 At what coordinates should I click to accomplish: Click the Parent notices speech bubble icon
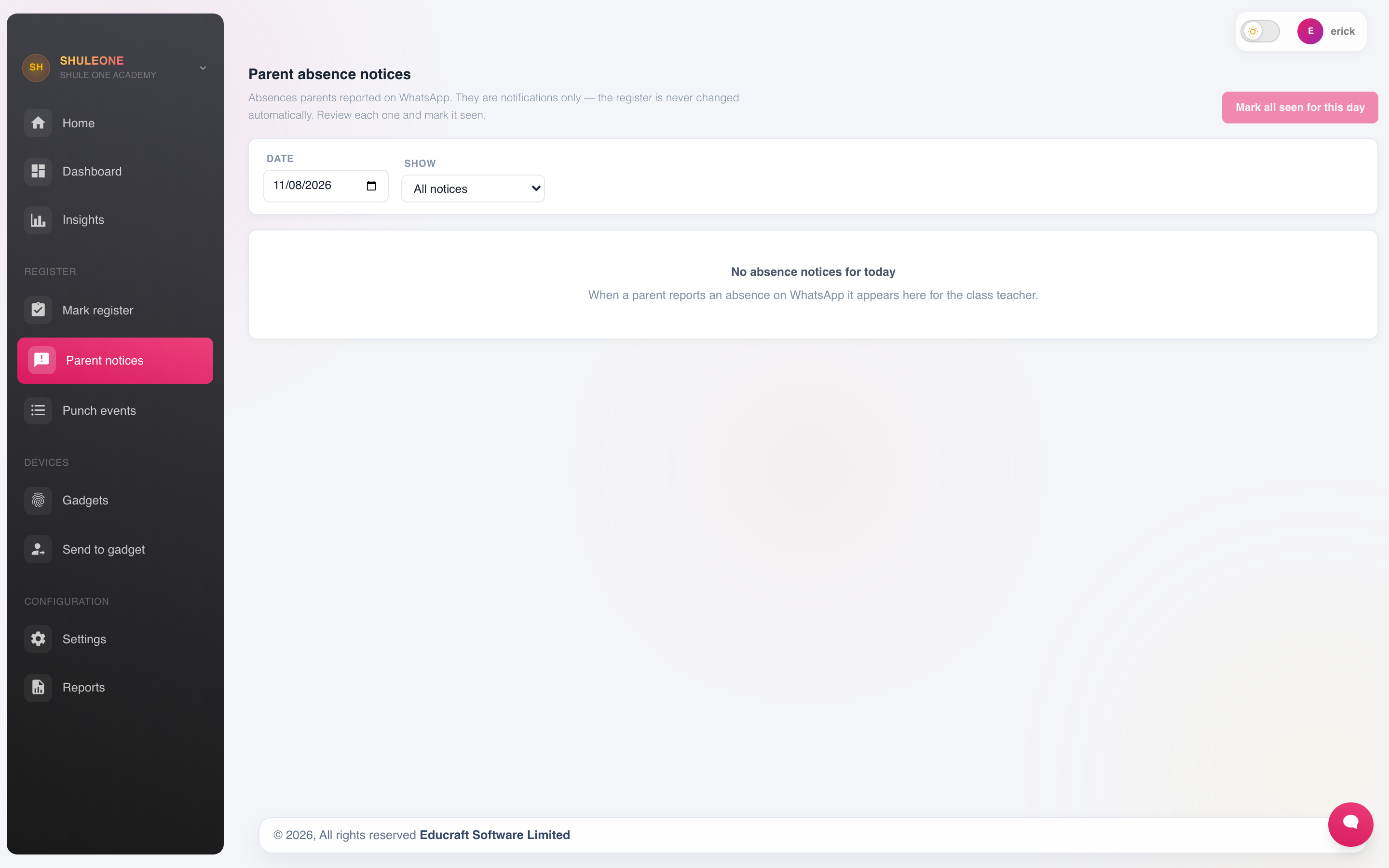42,360
